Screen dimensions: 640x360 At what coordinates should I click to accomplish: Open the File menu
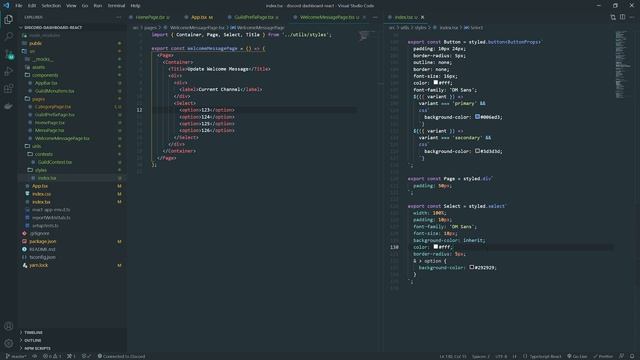pyautogui.click(x=19, y=6)
